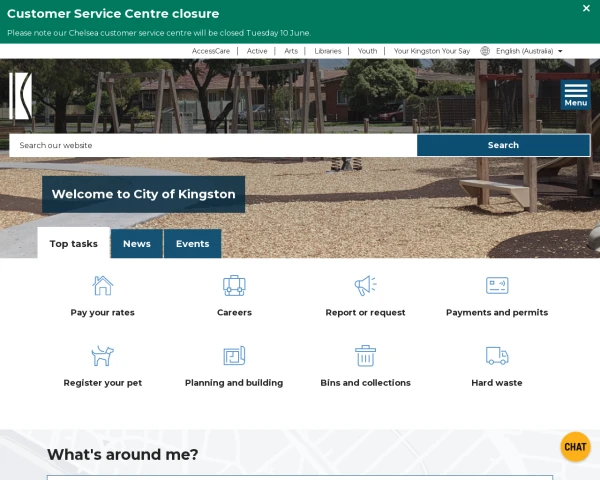Switch to the Top tasks tab
The height and width of the screenshot is (480, 600).
click(x=73, y=243)
